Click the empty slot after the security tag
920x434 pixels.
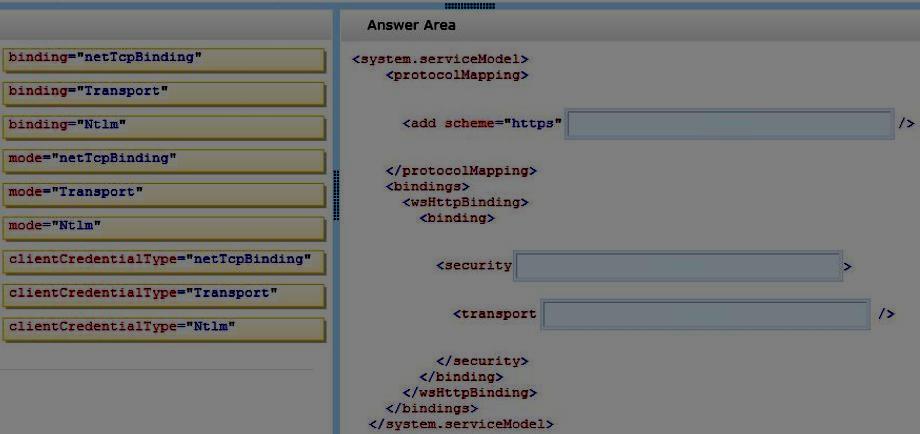678,266
